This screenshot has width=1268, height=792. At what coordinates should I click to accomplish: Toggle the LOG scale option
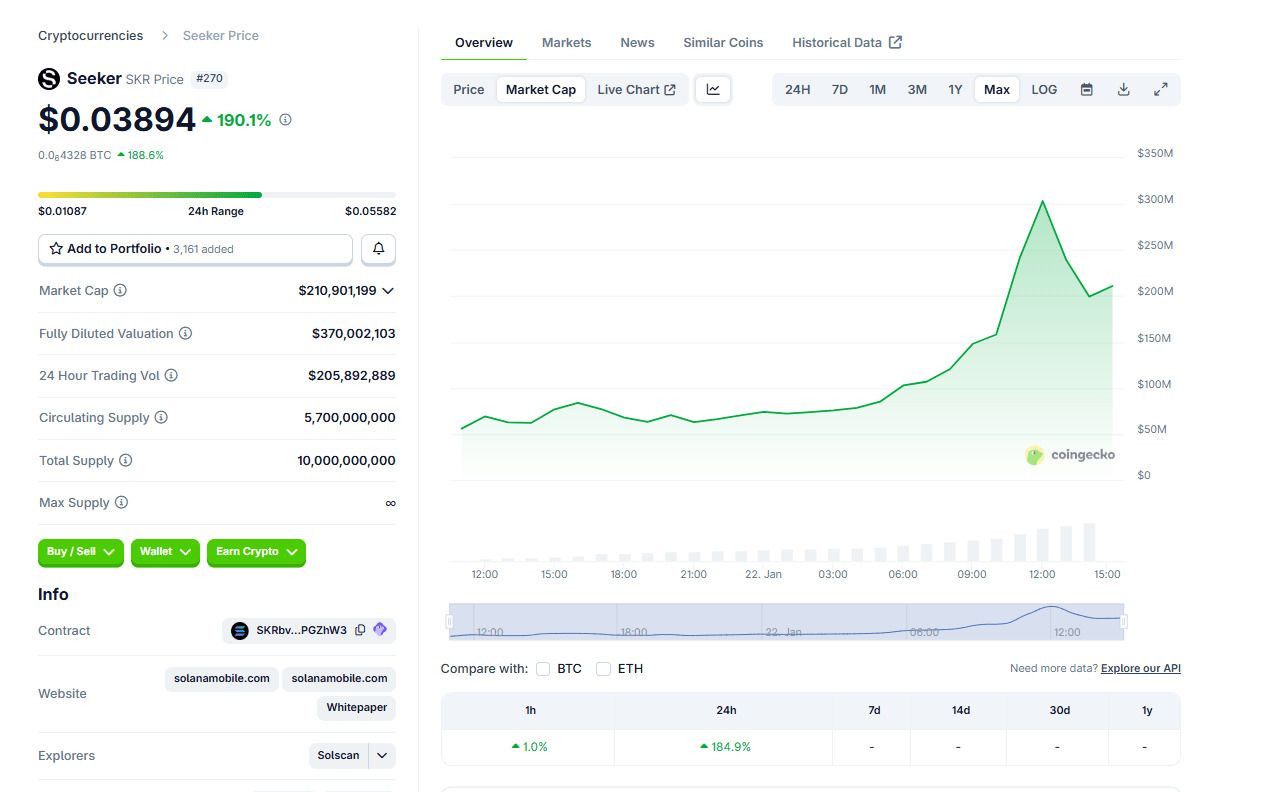click(x=1044, y=89)
